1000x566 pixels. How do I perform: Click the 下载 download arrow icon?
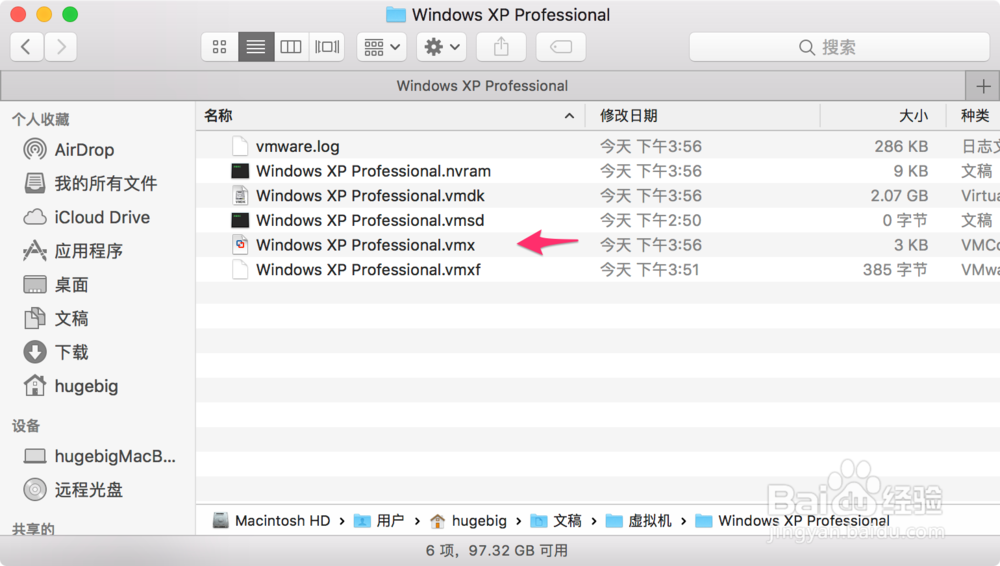(34, 352)
